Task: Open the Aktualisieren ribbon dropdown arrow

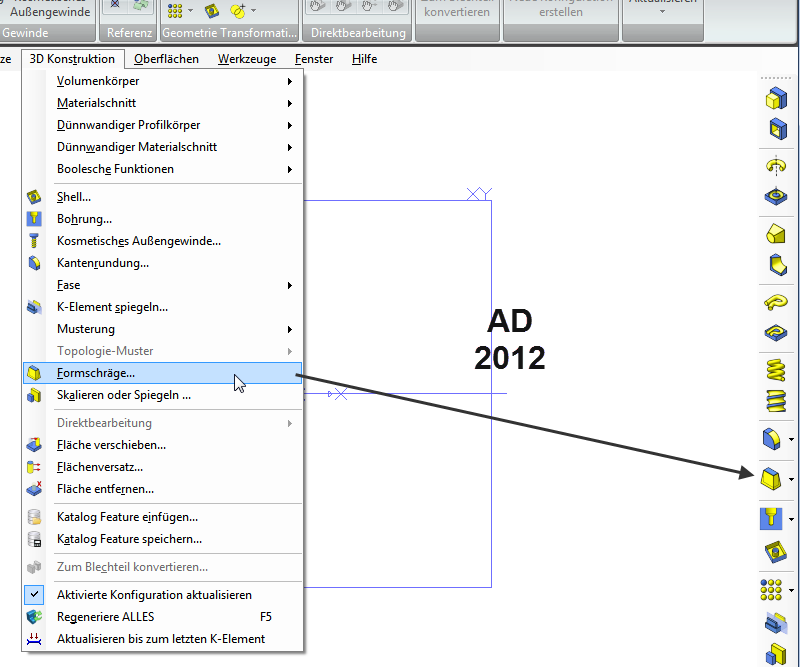Action: tap(662, 12)
